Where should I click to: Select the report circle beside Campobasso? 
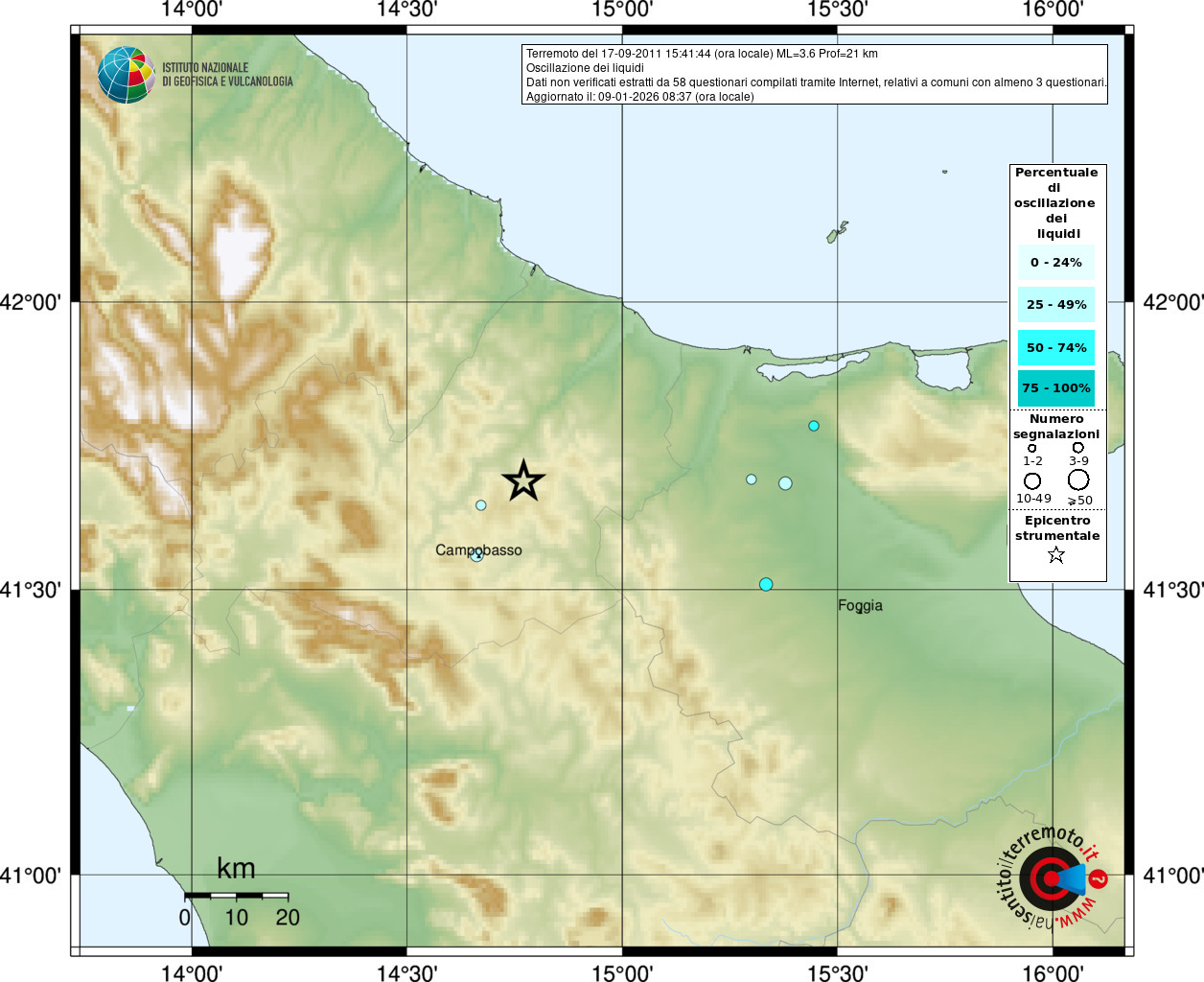pos(476,554)
